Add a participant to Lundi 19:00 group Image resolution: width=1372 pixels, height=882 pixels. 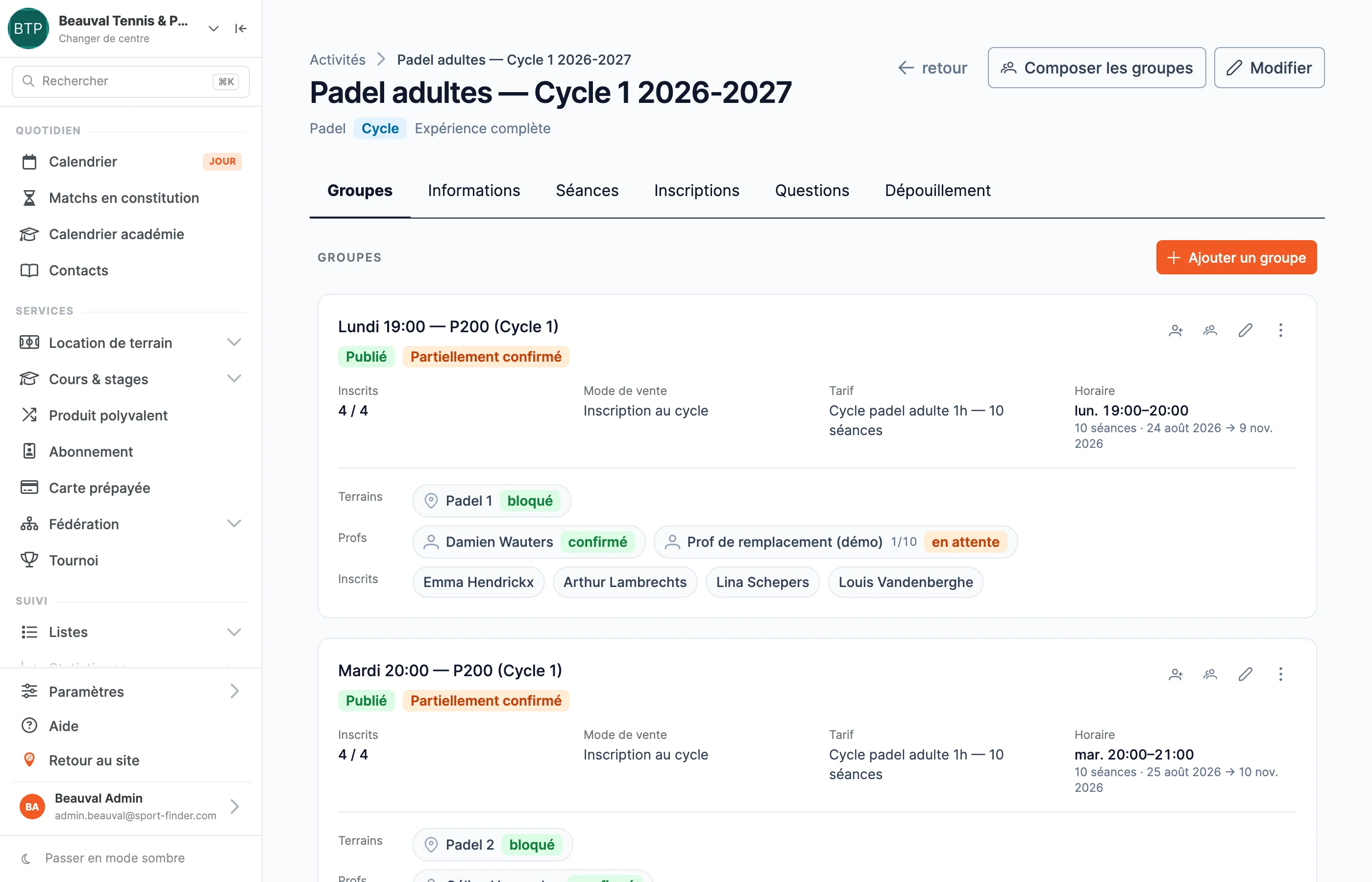click(1175, 330)
